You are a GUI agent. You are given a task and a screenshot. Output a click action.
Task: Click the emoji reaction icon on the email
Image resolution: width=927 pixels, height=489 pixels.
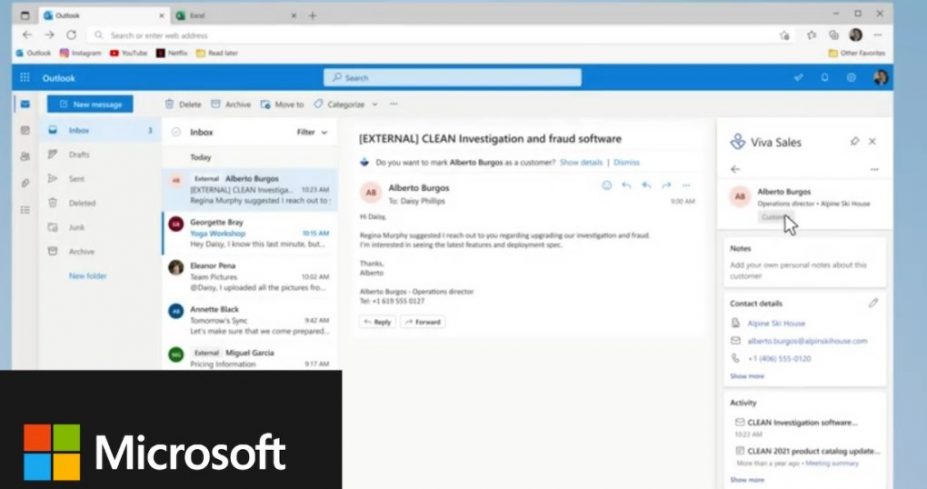point(606,185)
